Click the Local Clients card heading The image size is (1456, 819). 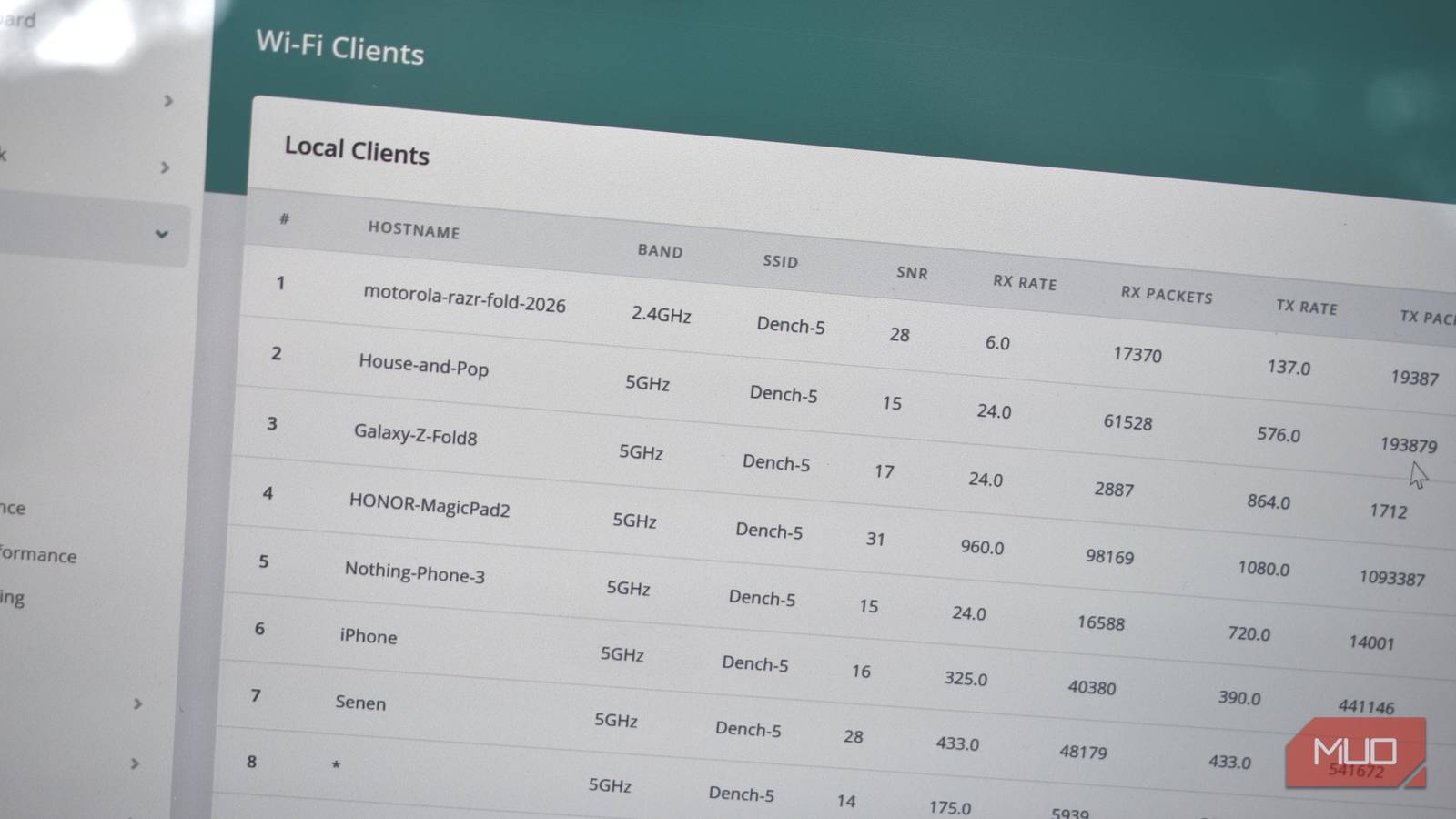(x=357, y=151)
